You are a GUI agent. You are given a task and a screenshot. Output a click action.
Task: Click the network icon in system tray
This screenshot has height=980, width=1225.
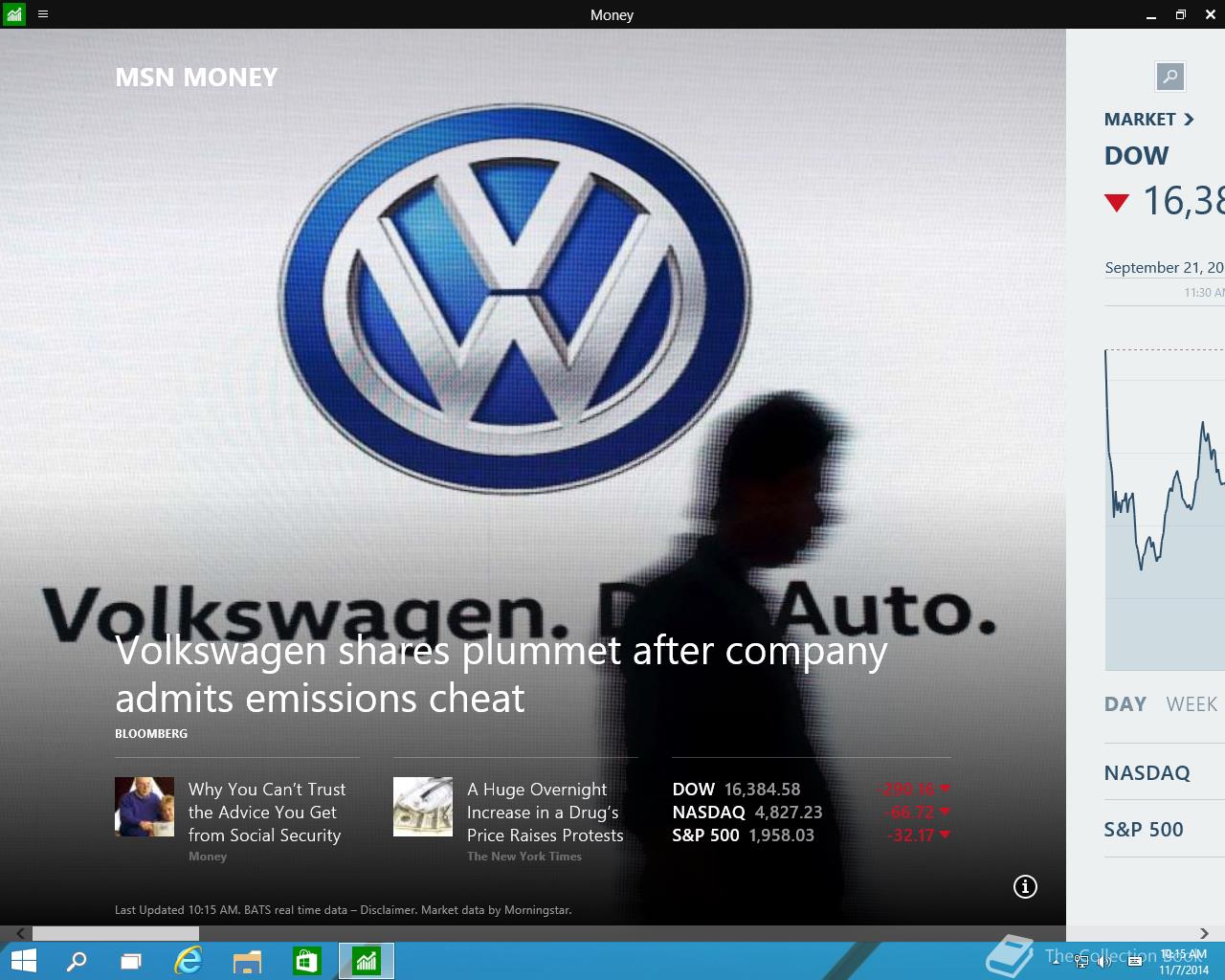(x=1081, y=961)
